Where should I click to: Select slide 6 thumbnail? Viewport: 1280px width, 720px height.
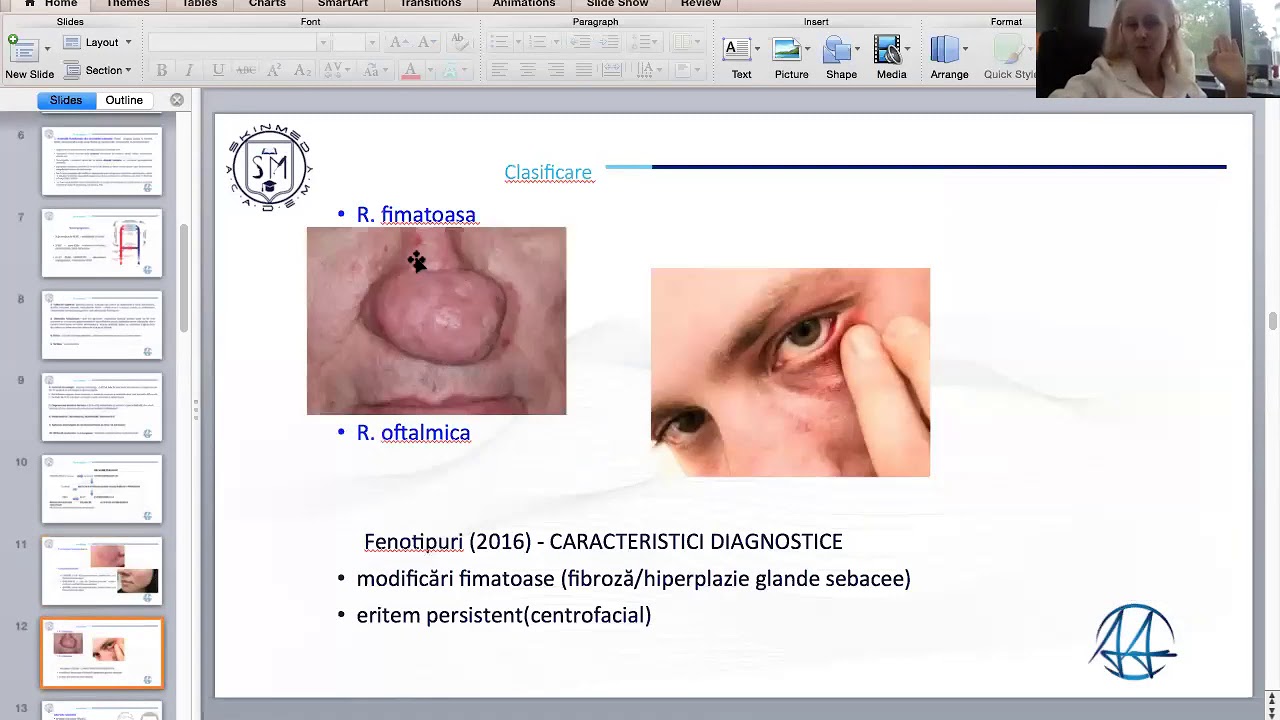pyautogui.click(x=101, y=161)
